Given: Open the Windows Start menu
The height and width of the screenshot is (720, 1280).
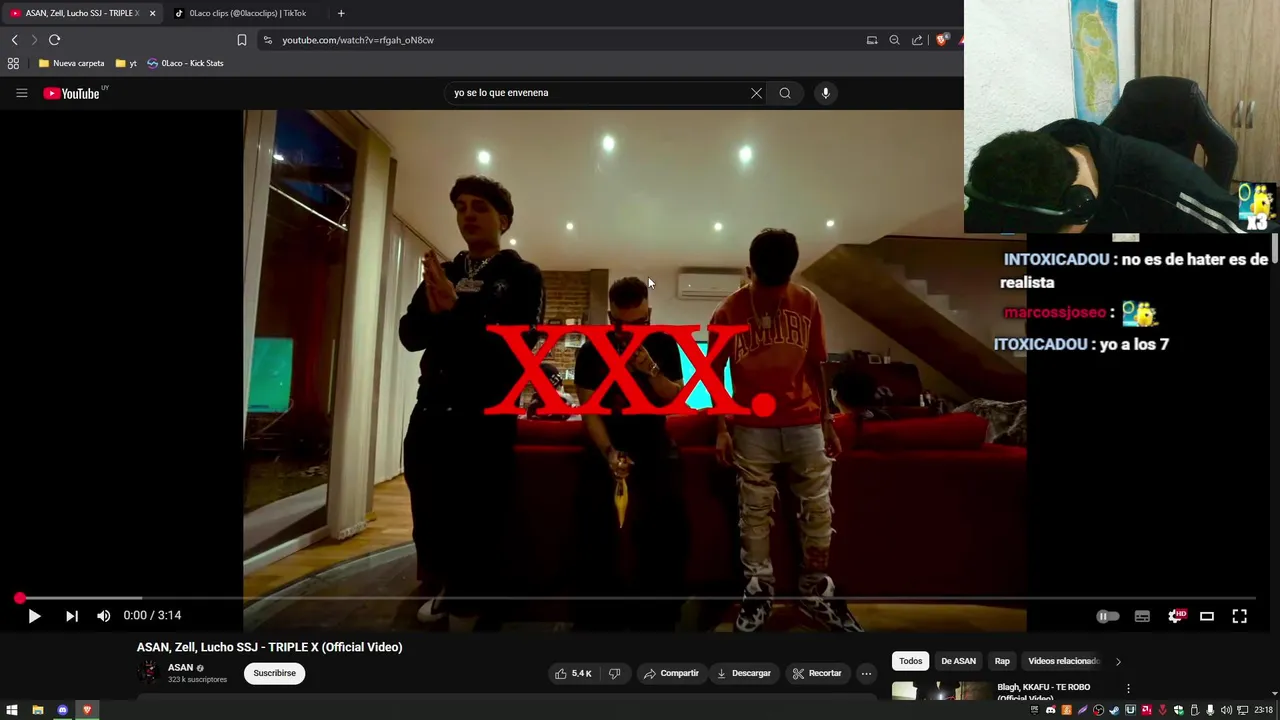Looking at the screenshot, I should tap(12, 710).
